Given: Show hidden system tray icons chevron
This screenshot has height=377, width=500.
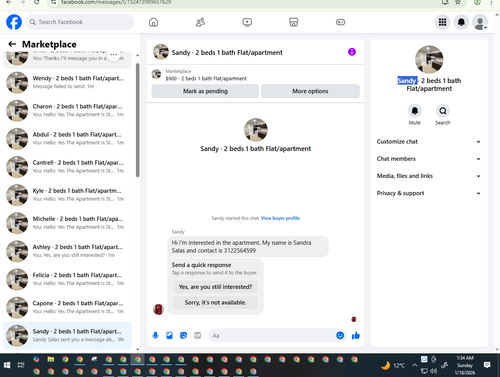Looking at the screenshot, I should tap(414, 365).
